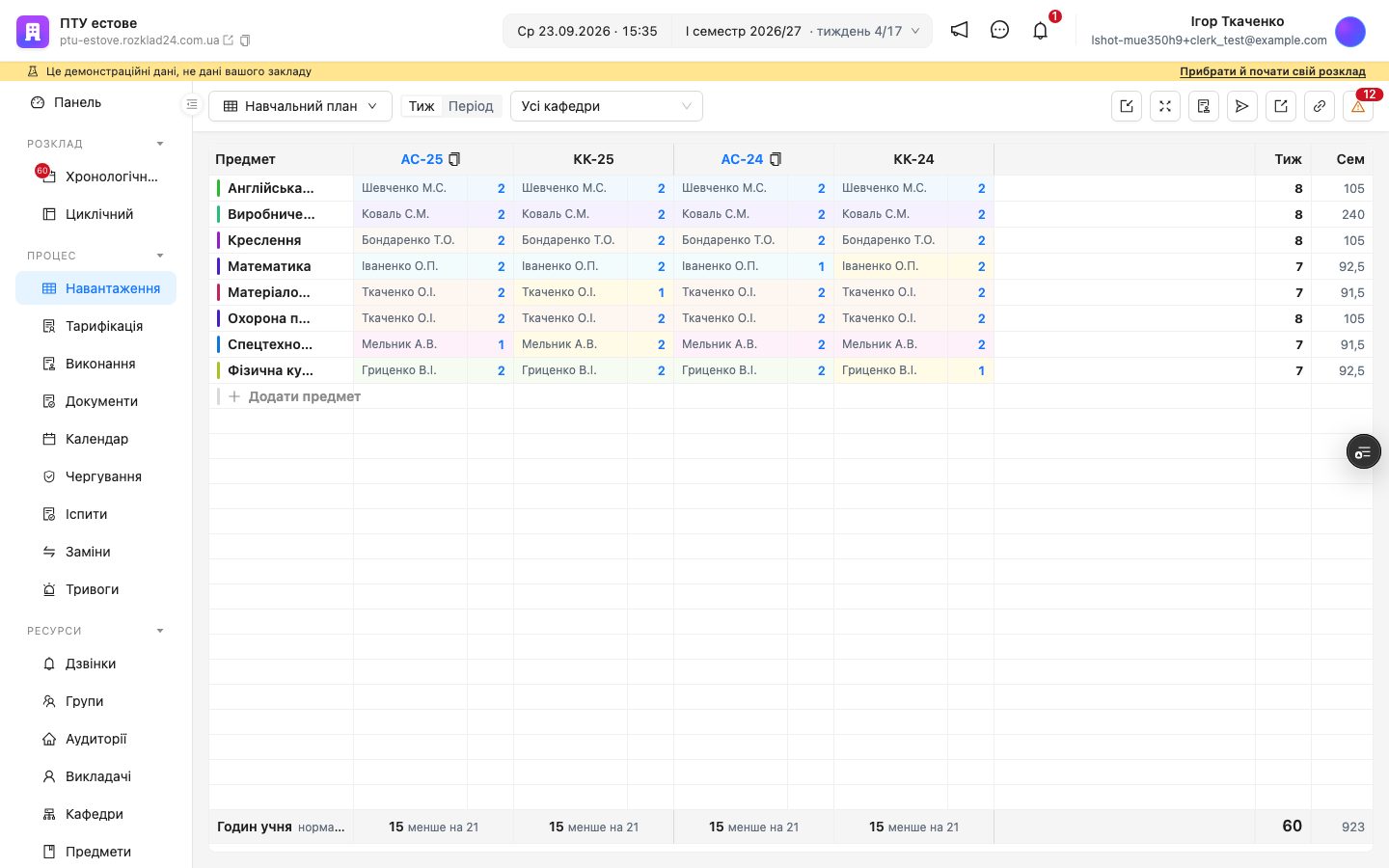Click the document report toolbar icon
1389x868 pixels.
(1204, 106)
